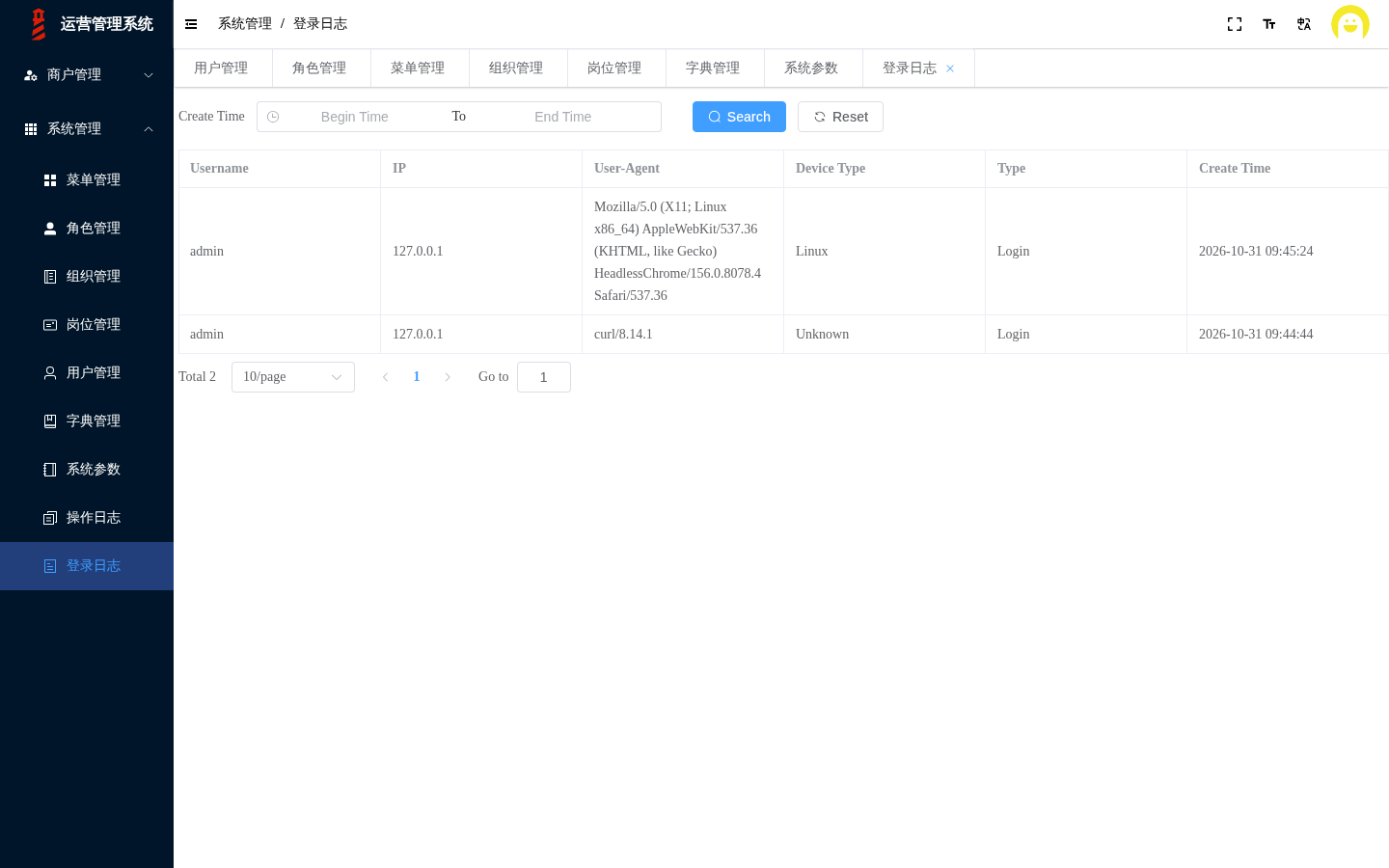This screenshot has width=1389, height=868.
Task: Switch to the 菜单管理 tab
Action: coord(418,68)
